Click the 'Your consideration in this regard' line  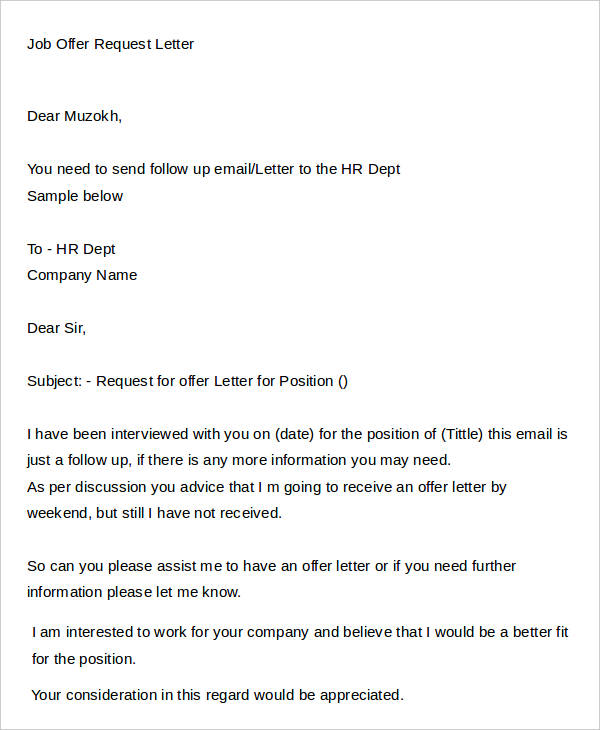click(217, 695)
